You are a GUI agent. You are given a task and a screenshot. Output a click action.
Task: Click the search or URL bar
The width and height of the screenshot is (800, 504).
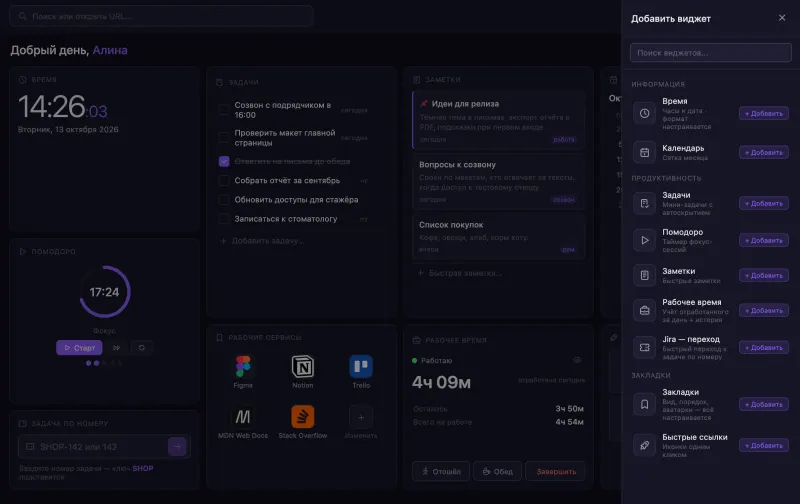(161, 16)
